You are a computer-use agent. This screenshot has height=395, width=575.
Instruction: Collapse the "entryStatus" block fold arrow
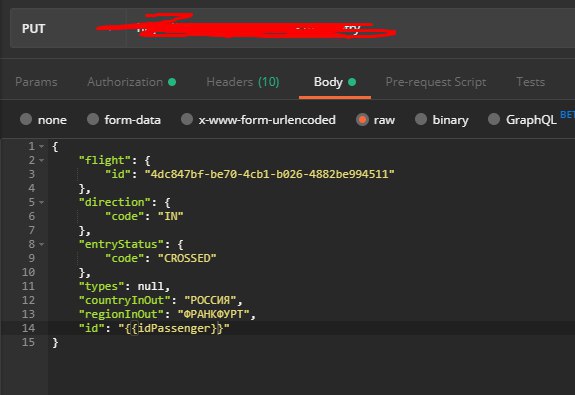click(x=41, y=244)
